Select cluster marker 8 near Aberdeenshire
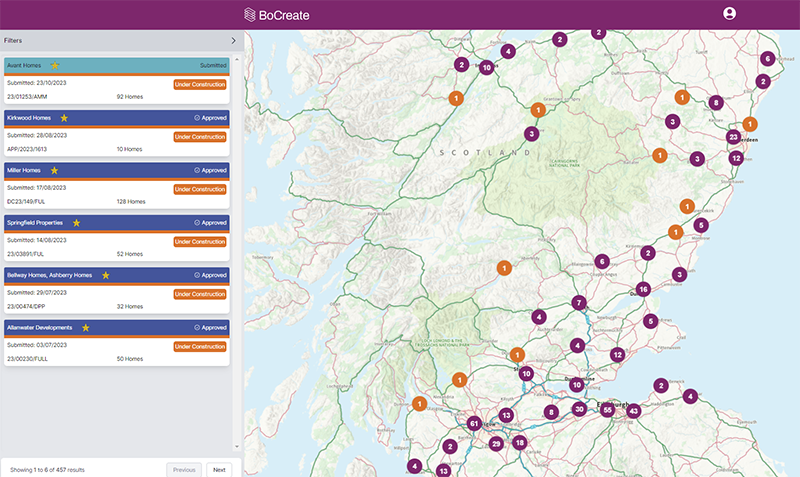800x477 pixels. click(716, 103)
